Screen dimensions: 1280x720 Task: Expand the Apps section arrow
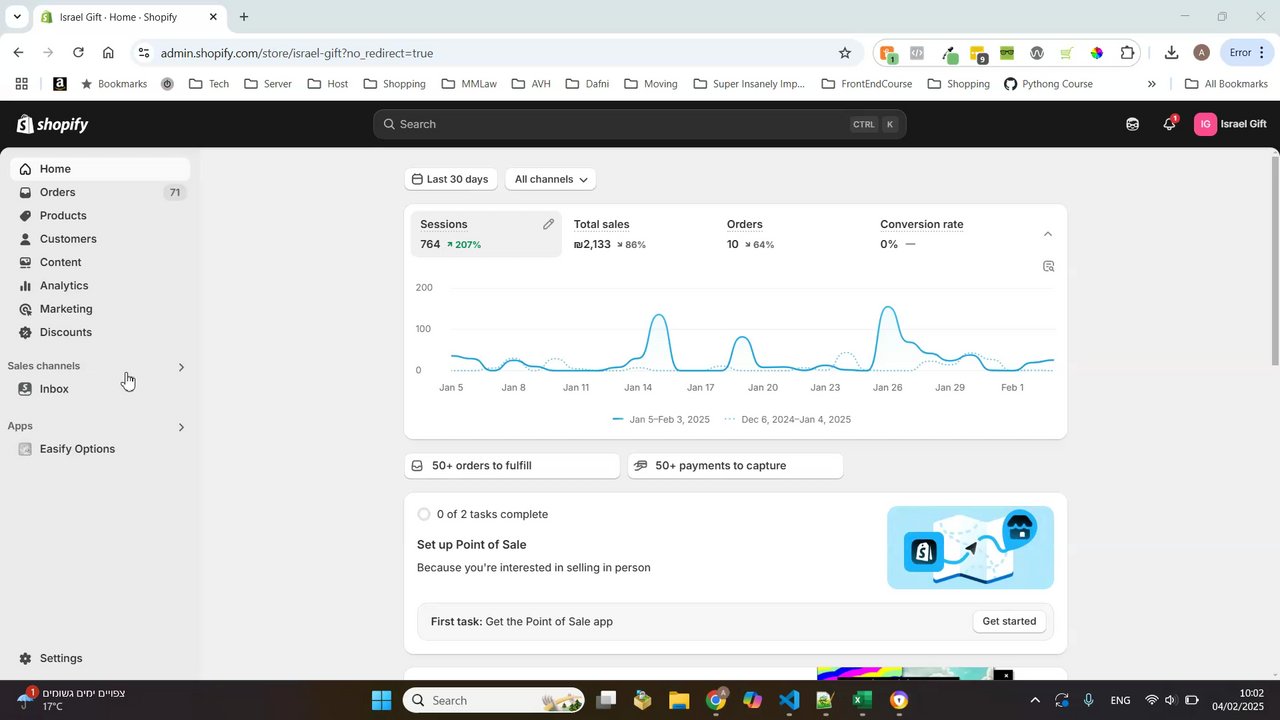pyautogui.click(x=181, y=427)
